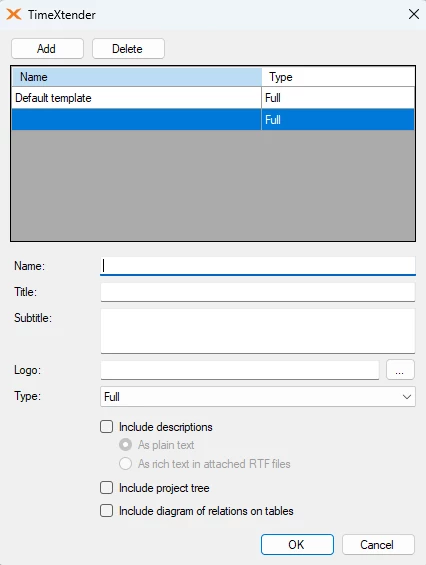Add a new template

(47, 49)
